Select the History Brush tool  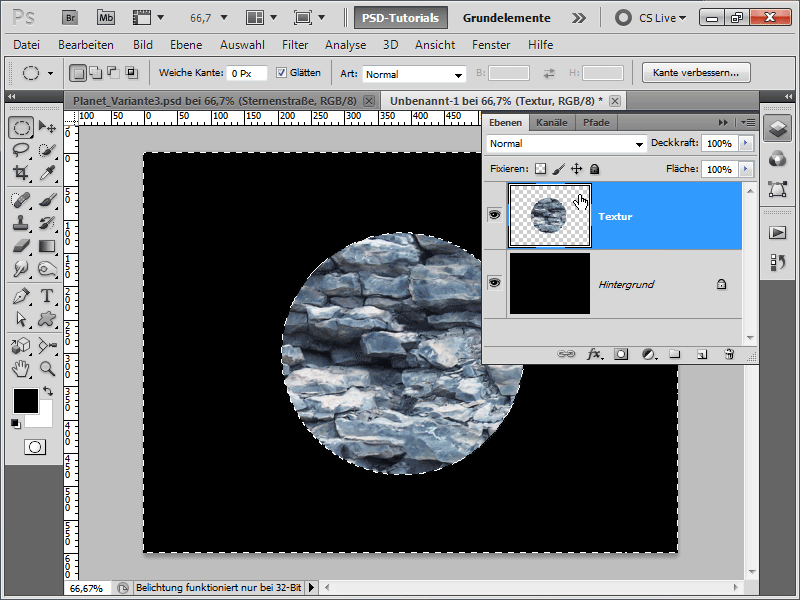[x=47, y=223]
